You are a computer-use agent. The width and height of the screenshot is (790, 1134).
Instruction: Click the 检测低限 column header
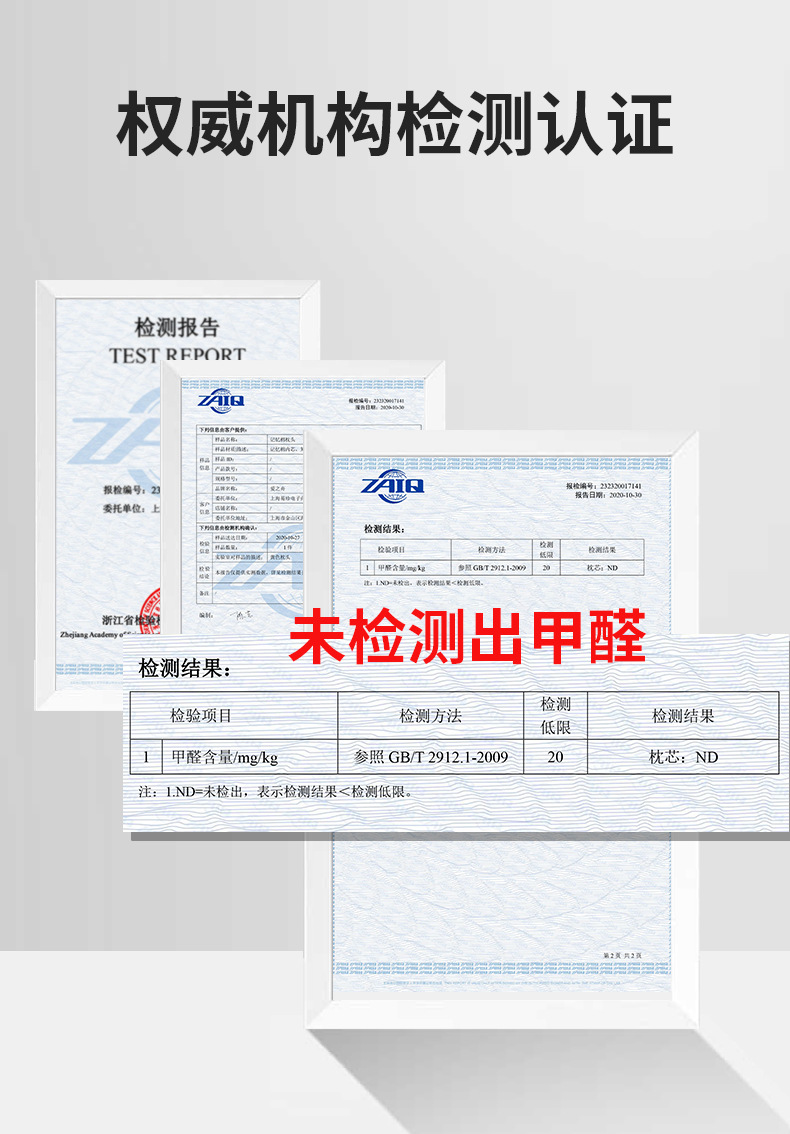point(555,715)
